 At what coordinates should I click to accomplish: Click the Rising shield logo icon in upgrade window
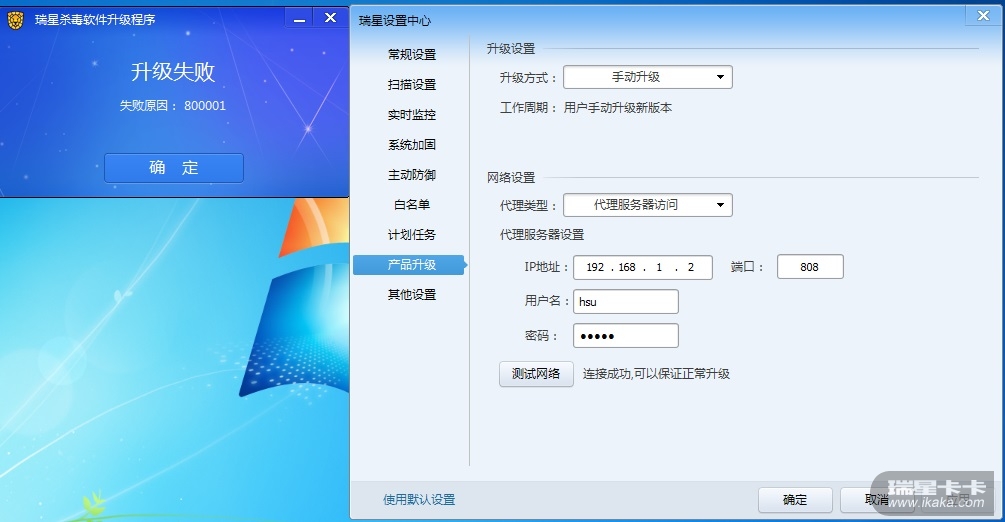click(15, 20)
